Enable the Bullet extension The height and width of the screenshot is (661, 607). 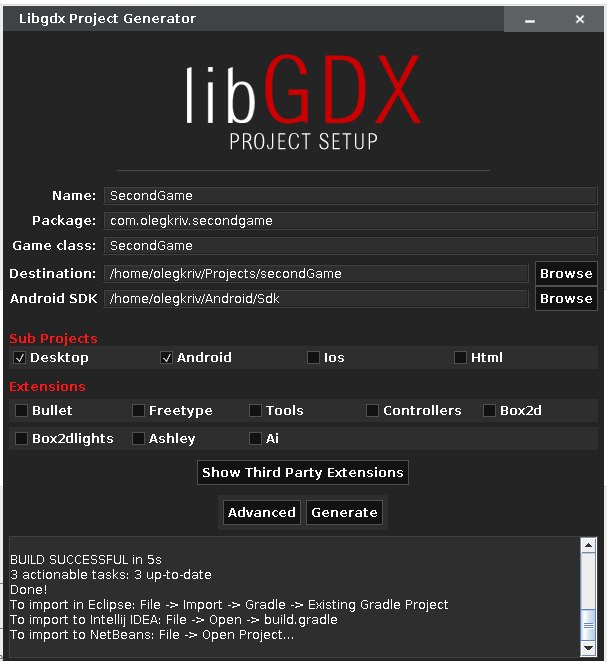21,411
